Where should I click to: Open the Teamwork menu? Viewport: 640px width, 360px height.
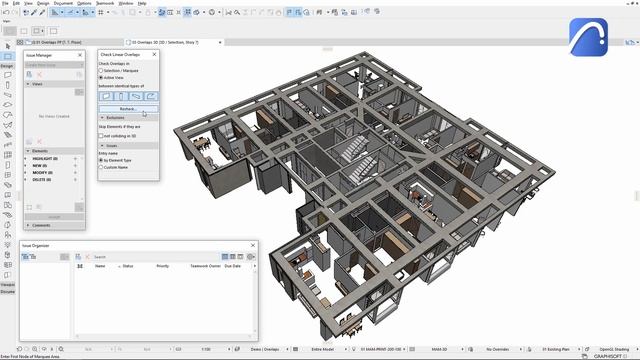click(x=105, y=3)
